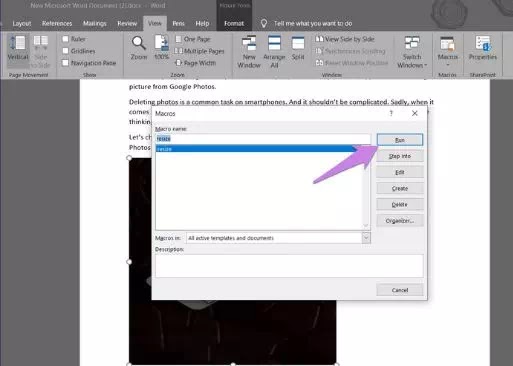Split the document window
513x366 pixels.
[x=298, y=48]
